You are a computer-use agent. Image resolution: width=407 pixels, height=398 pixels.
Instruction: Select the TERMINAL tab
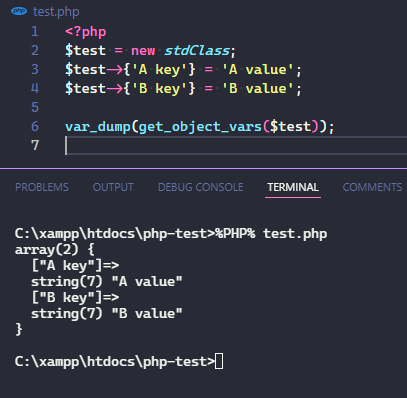(293, 187)
